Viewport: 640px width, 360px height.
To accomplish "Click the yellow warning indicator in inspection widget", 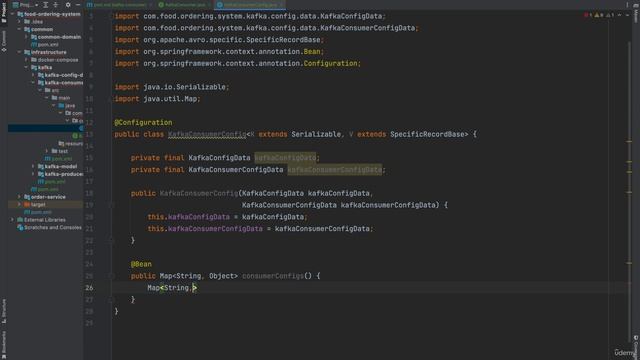I will pyautogui.click(x=599, y=15).
